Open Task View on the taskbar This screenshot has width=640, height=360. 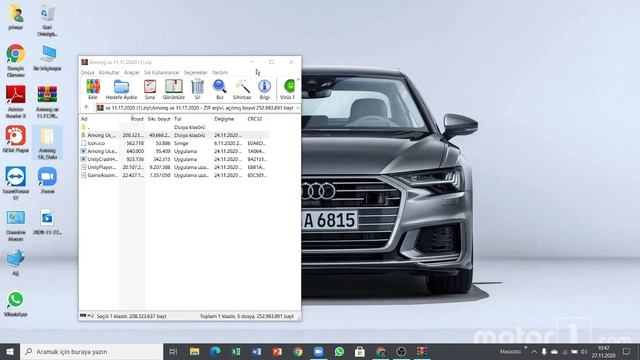173,351
